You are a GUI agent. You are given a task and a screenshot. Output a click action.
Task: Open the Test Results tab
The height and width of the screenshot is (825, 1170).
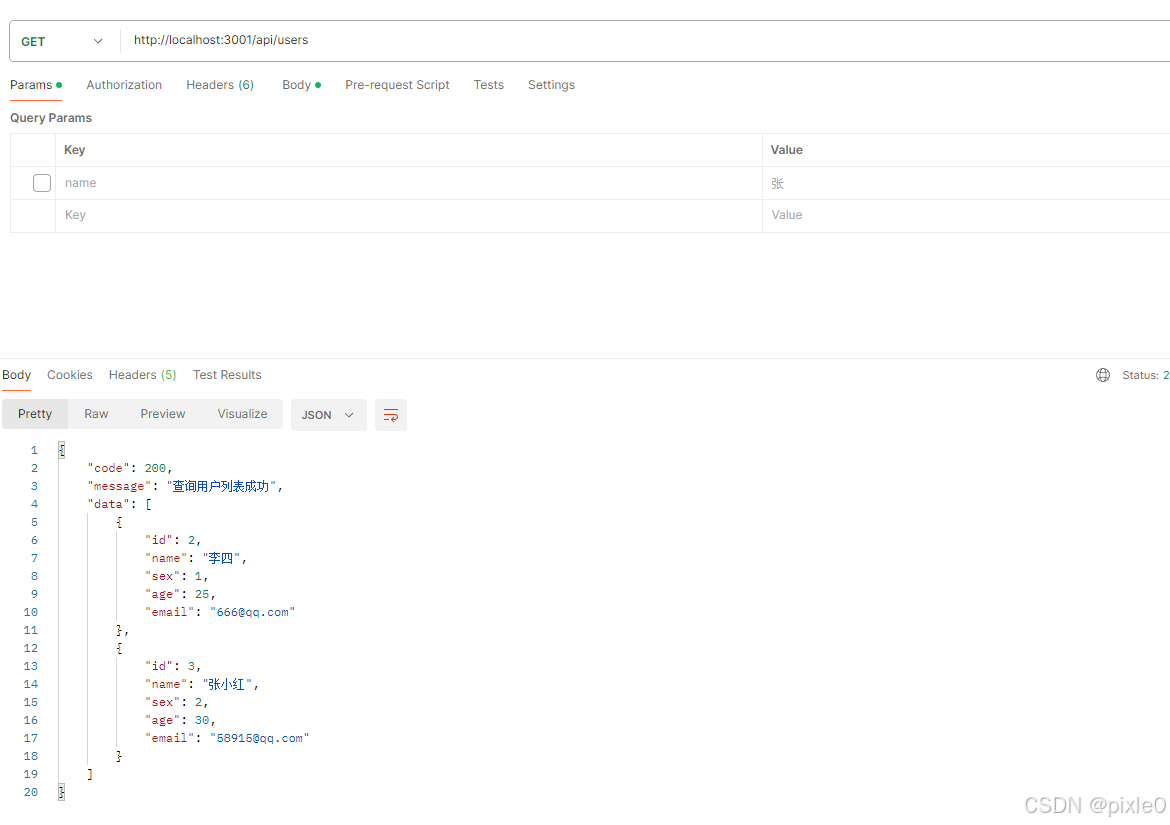pos(227,375)
